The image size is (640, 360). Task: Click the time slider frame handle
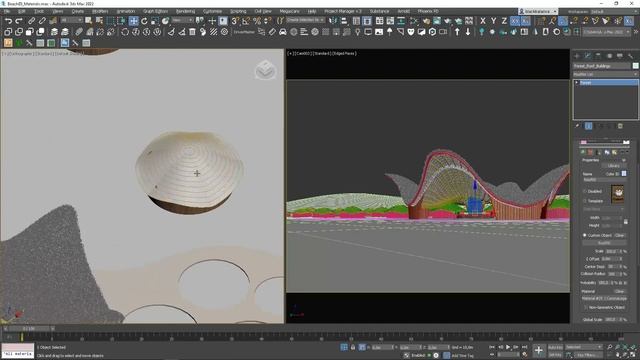(x=29, y=328)
